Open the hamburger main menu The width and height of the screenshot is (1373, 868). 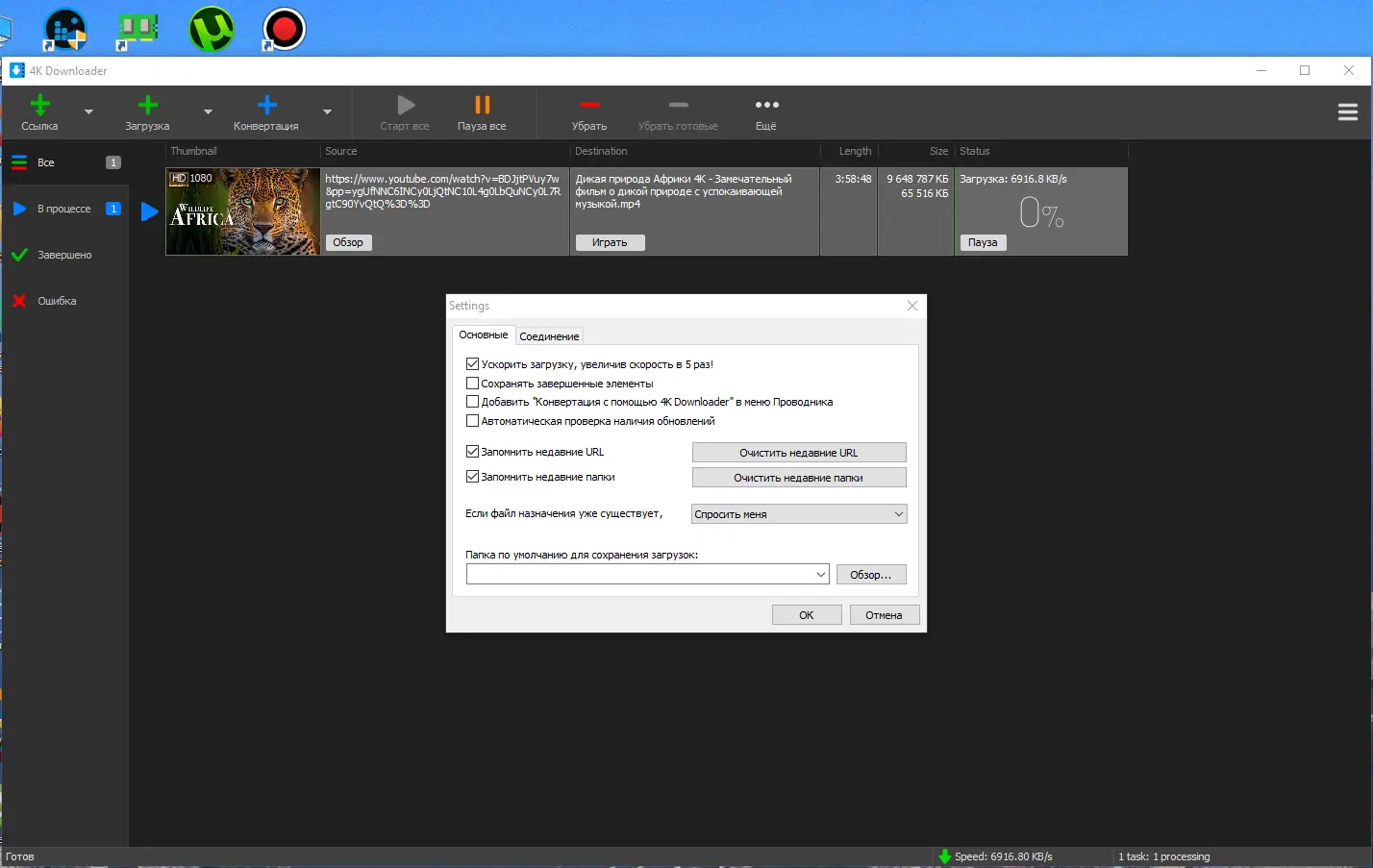(x=1347, y=112)
